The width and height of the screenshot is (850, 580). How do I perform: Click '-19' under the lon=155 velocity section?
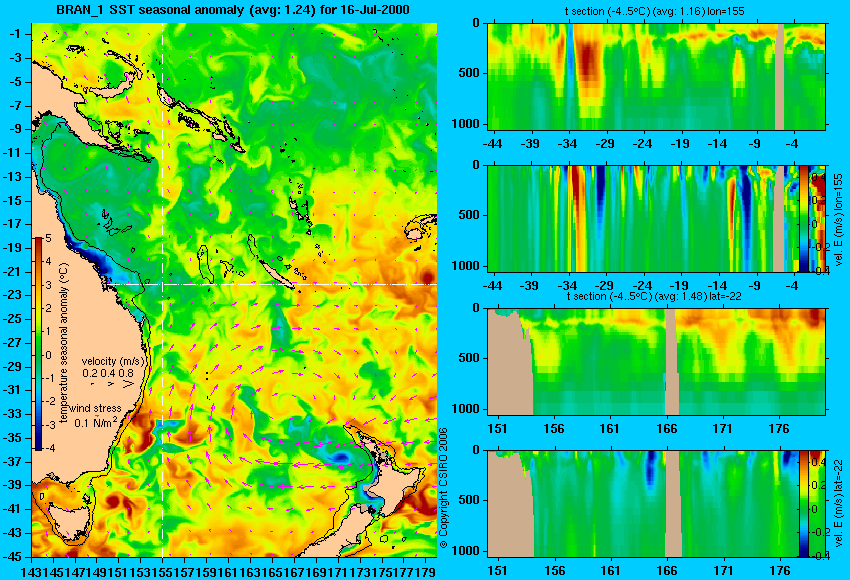click(679, 286)
